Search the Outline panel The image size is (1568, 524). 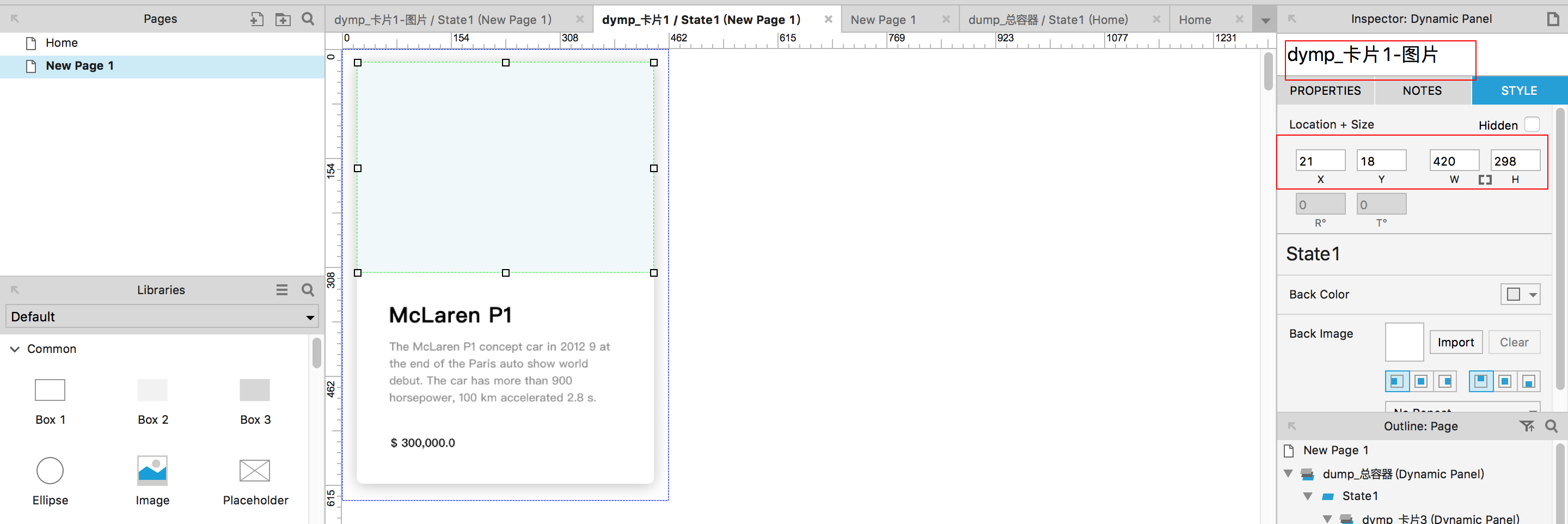coord(1551,426)
